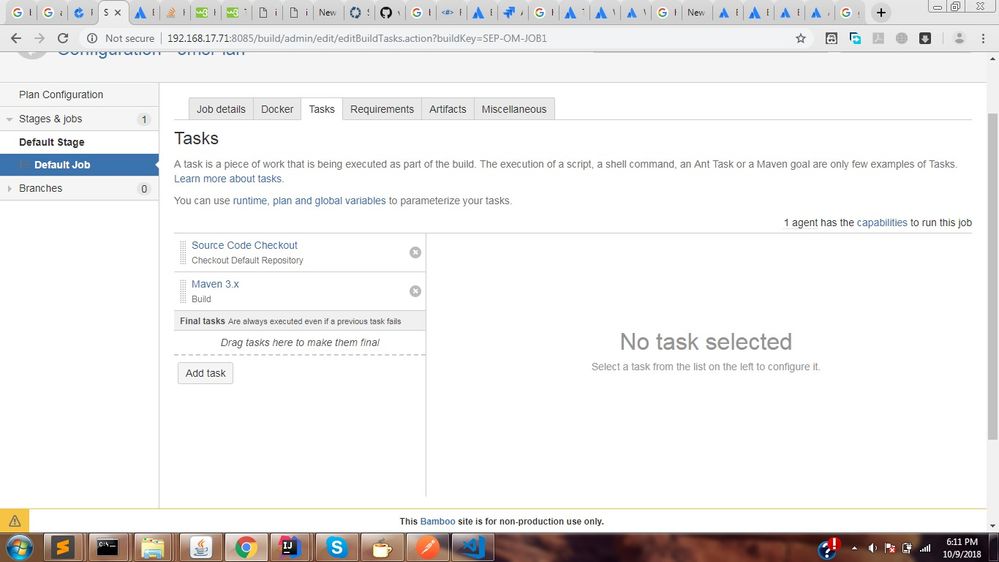Screen dimensions: 999x562
Task: Select the Maven 3.x task
Action: [215, 284]
